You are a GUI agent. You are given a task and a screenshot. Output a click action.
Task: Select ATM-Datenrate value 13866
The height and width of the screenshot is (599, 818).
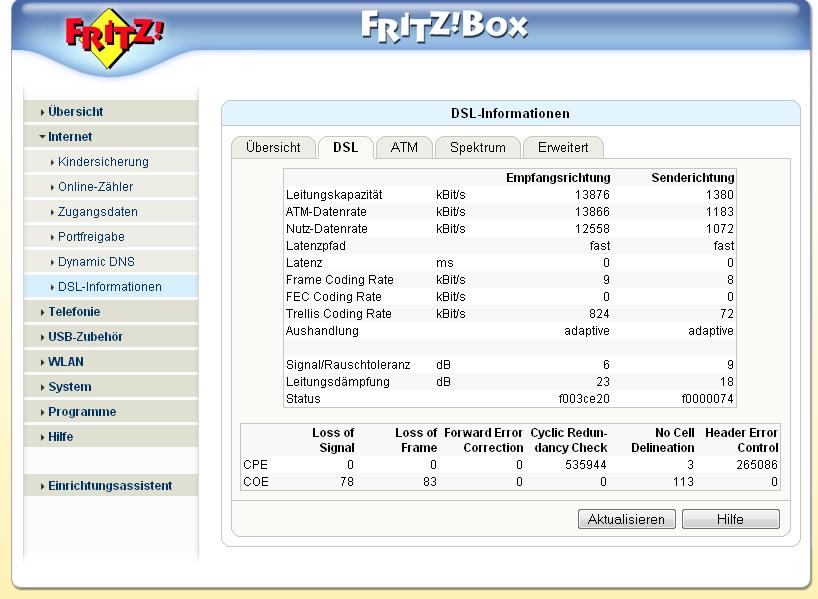[x=592, y=212]
